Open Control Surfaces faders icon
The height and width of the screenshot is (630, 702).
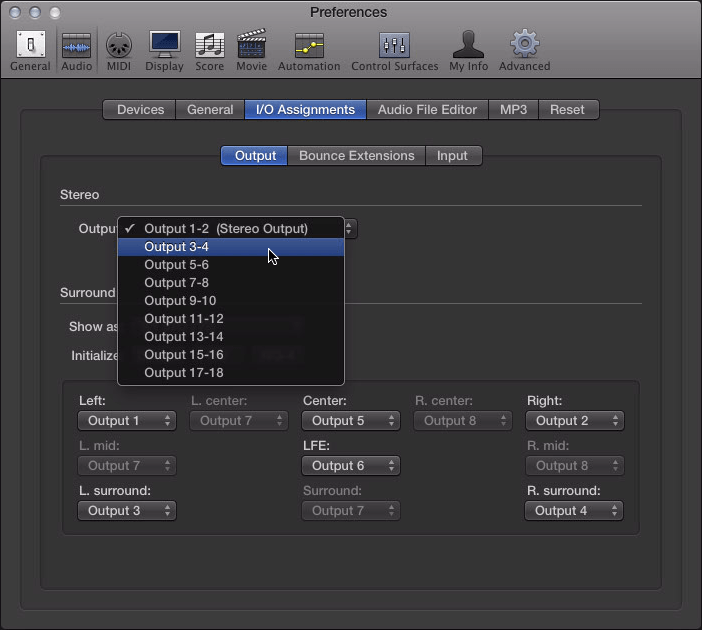pos(394,51)
